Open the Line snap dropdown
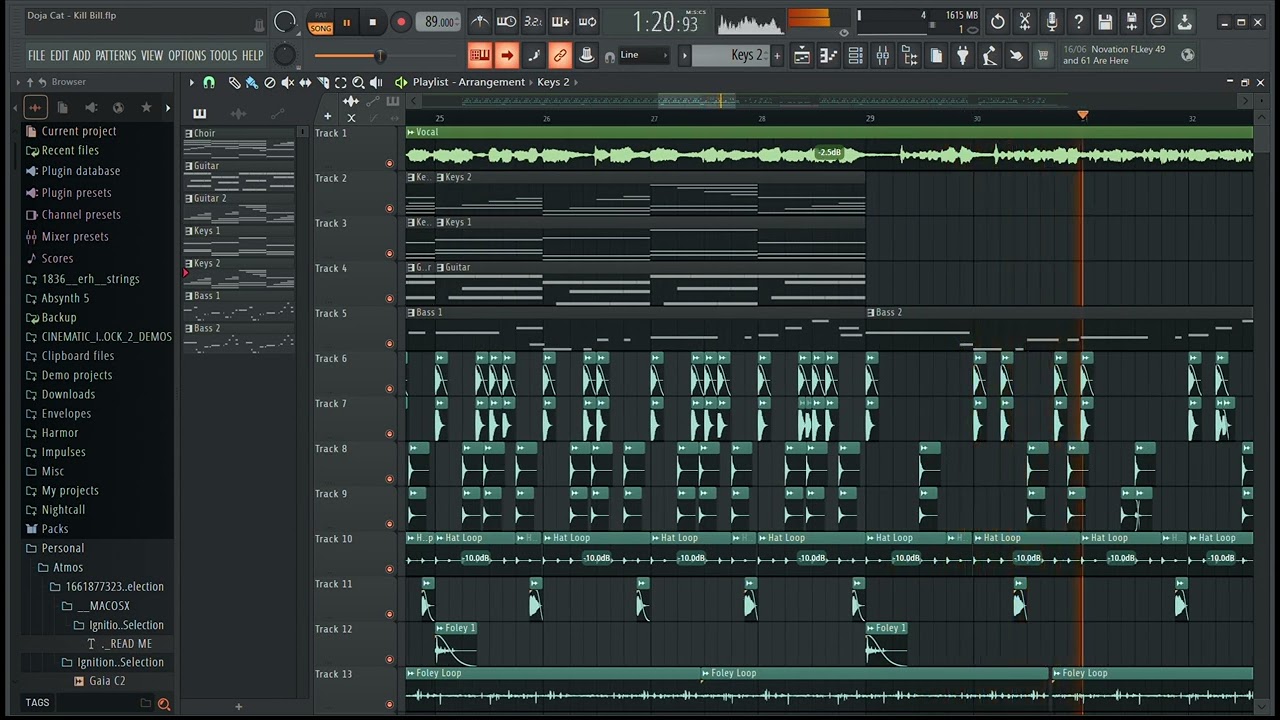Image resolution: width=1280 pixels, height=720 pixels. [643, 55]
